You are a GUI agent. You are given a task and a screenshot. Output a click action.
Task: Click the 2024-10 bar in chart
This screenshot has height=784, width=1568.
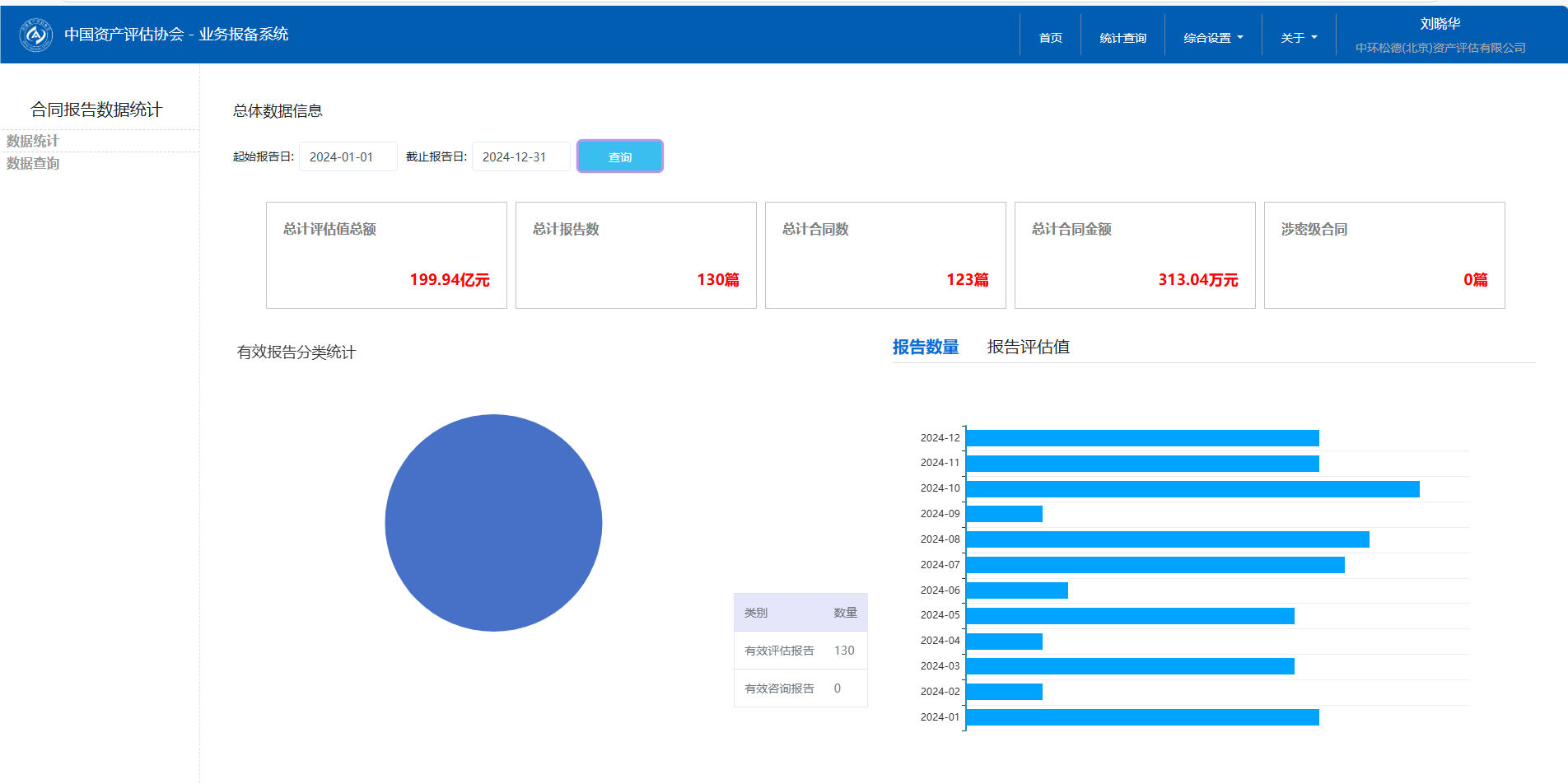[1192, 489]
